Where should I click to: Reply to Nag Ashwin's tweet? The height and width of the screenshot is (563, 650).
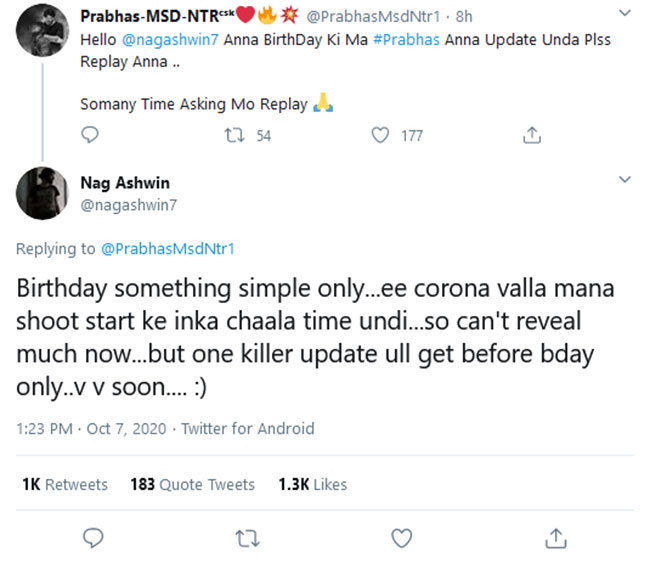tap(92, 539)
